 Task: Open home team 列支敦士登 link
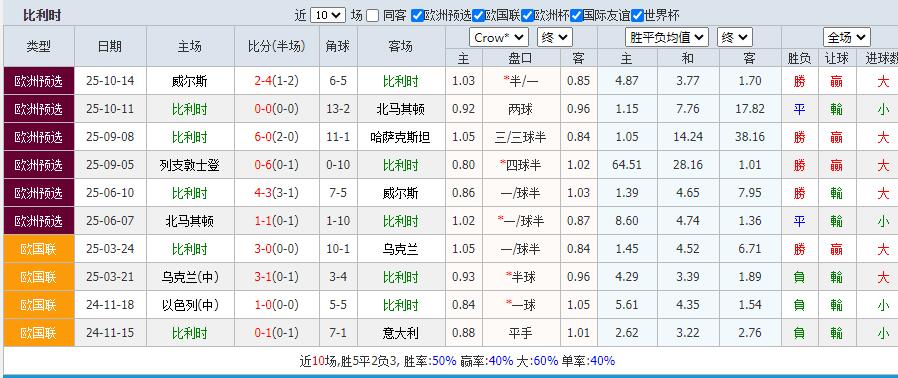[x=190, y=166]
